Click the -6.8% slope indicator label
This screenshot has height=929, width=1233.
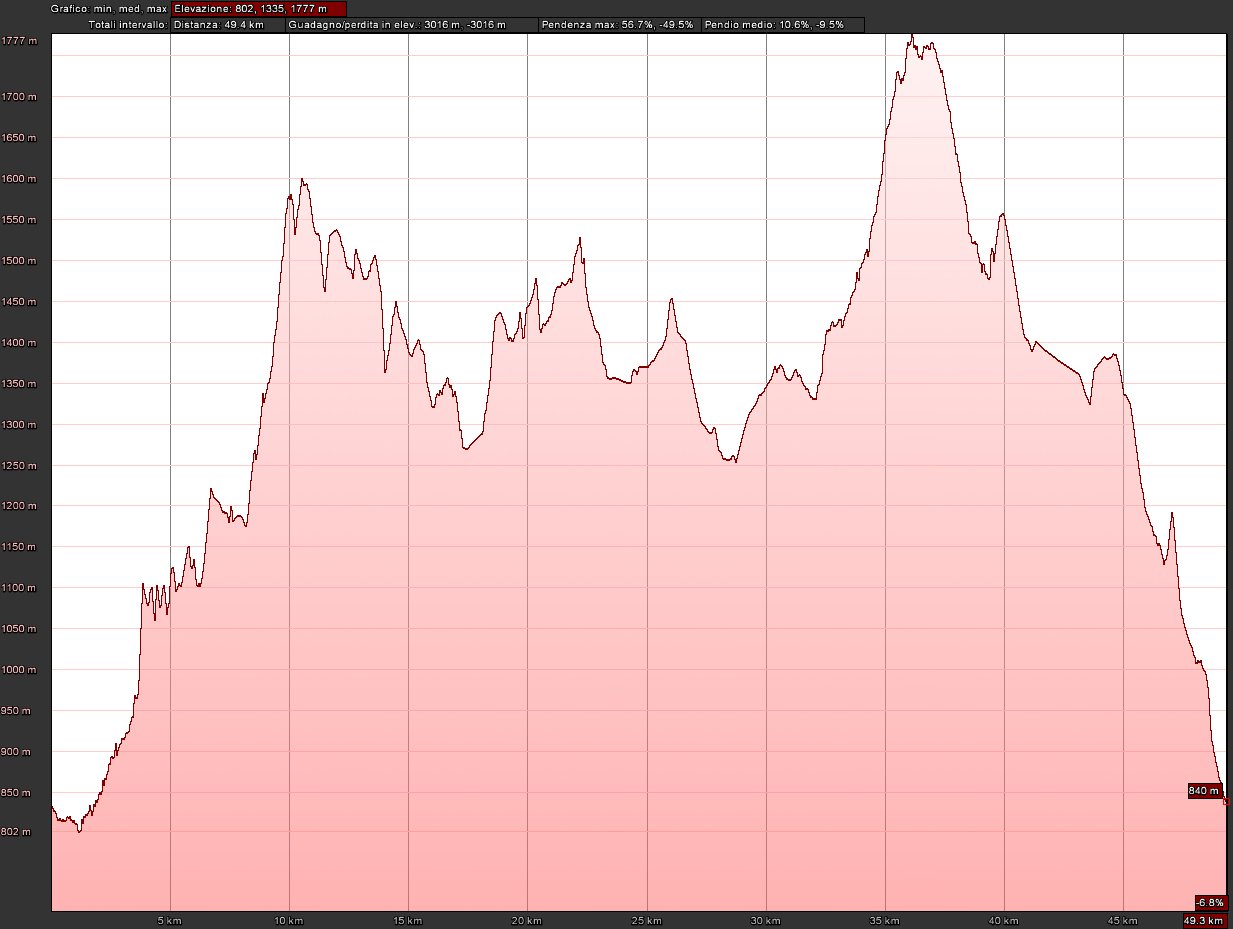tap(1210, 902)
